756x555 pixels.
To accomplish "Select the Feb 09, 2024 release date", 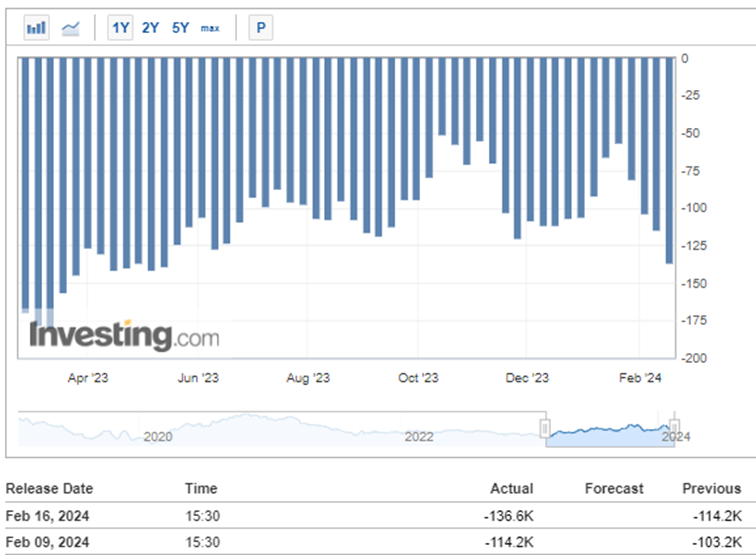I will (x=47, y=542).
